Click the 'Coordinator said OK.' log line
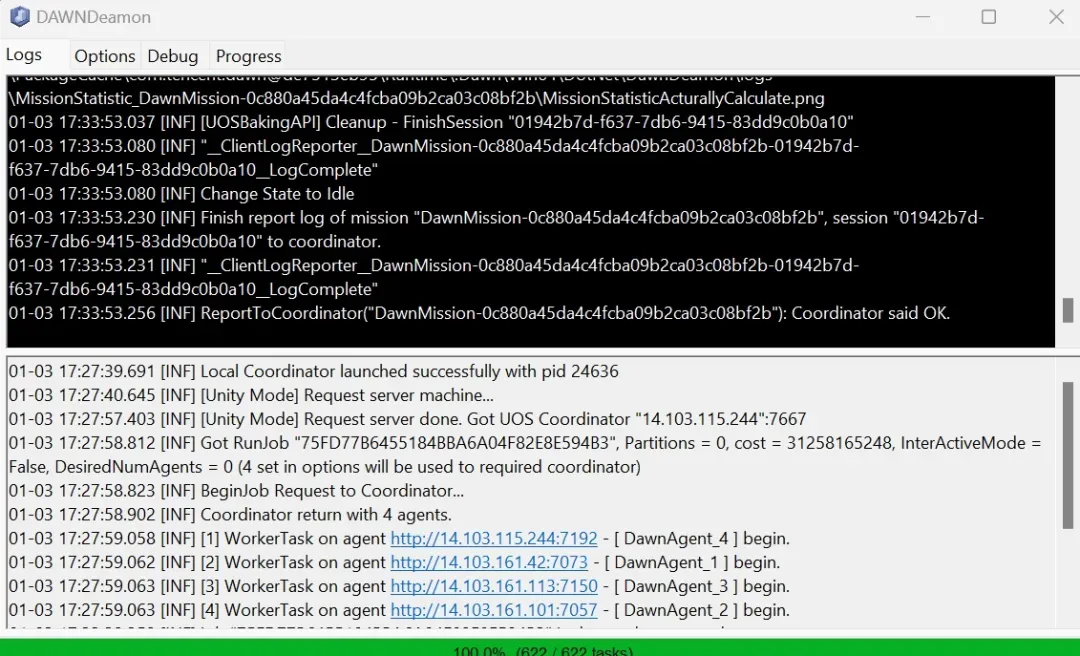 [x=479, y=314]
